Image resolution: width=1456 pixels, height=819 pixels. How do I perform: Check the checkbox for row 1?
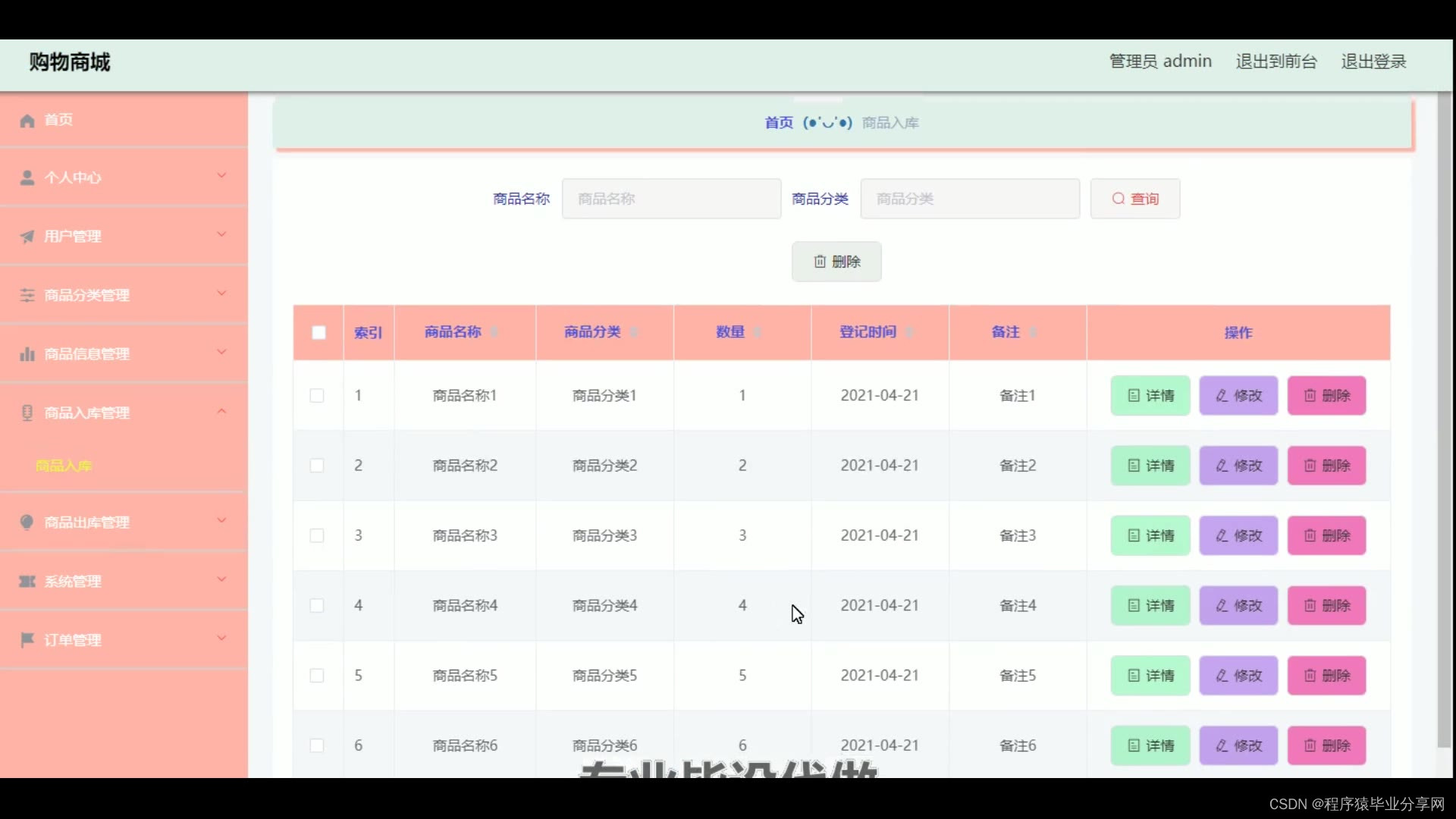317,396
